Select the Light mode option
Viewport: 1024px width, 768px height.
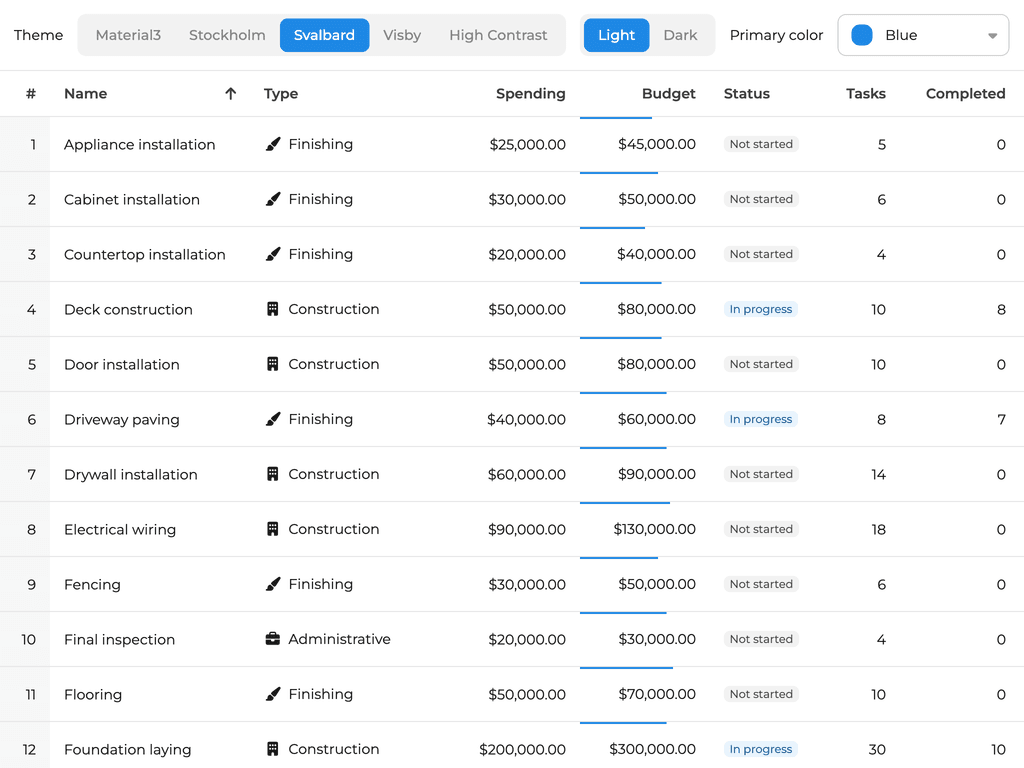[616, 35]
